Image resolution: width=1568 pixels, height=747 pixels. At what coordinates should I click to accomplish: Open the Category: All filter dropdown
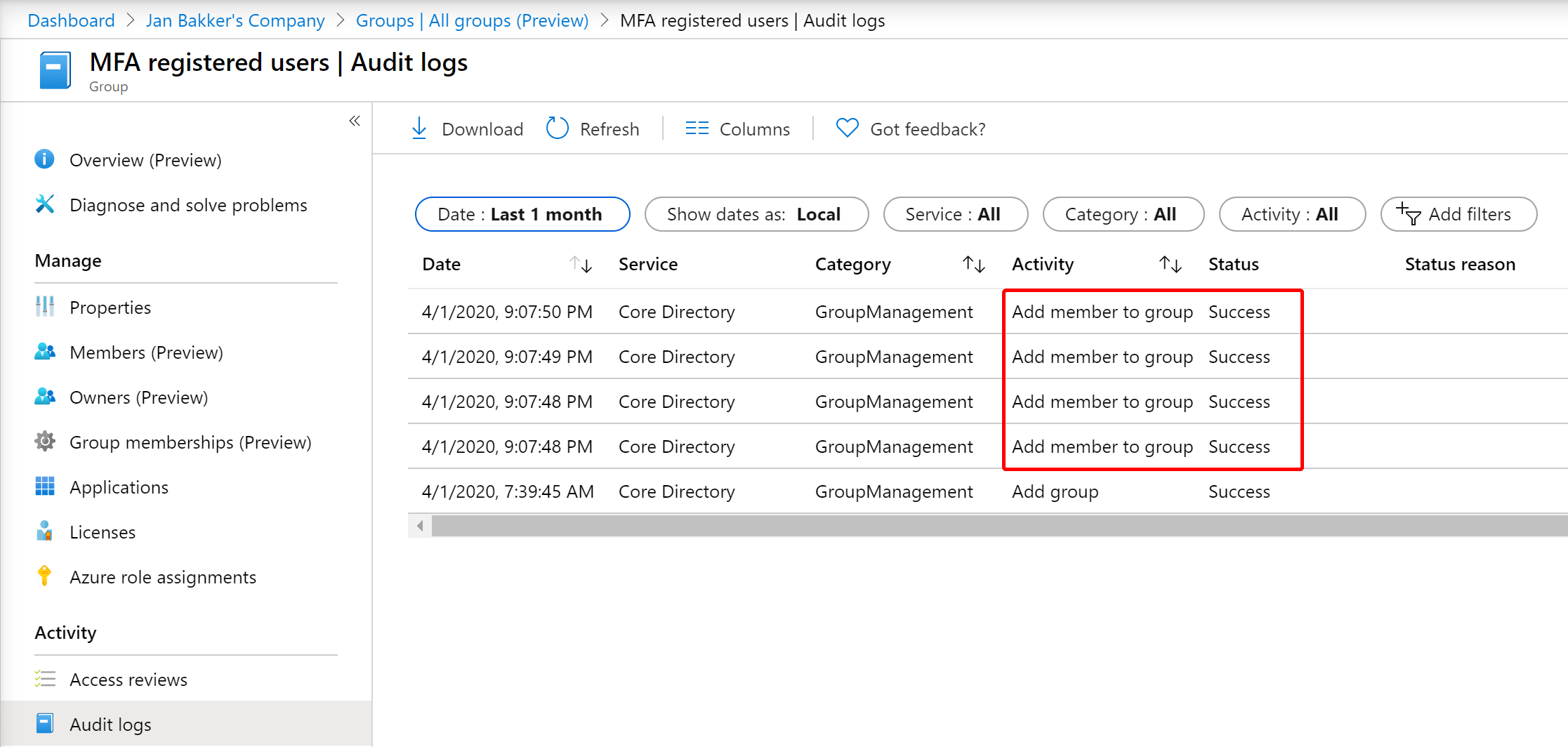[x=1124, y=214]
